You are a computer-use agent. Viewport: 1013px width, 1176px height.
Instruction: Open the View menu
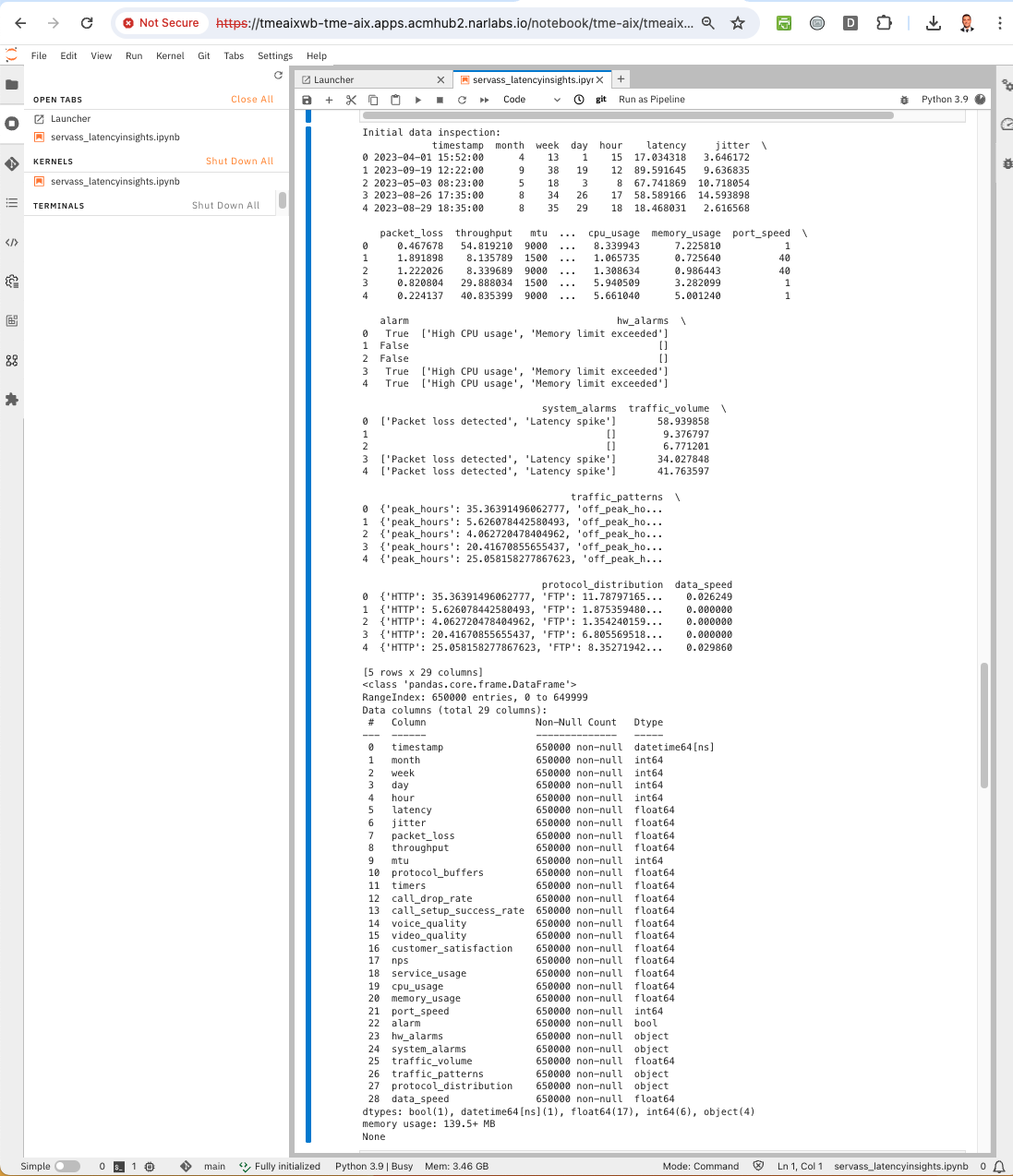[101, 55]
